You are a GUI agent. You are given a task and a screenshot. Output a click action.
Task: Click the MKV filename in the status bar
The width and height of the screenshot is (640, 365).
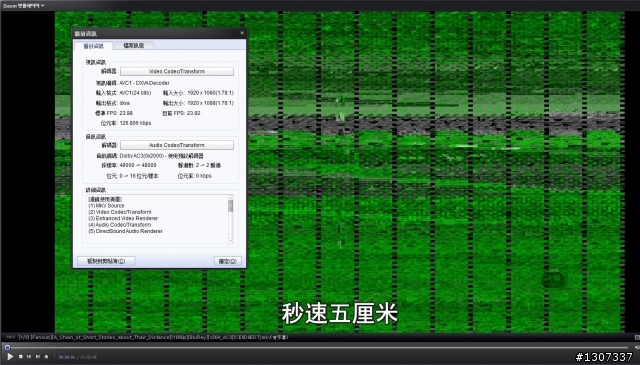coord(153,337)
